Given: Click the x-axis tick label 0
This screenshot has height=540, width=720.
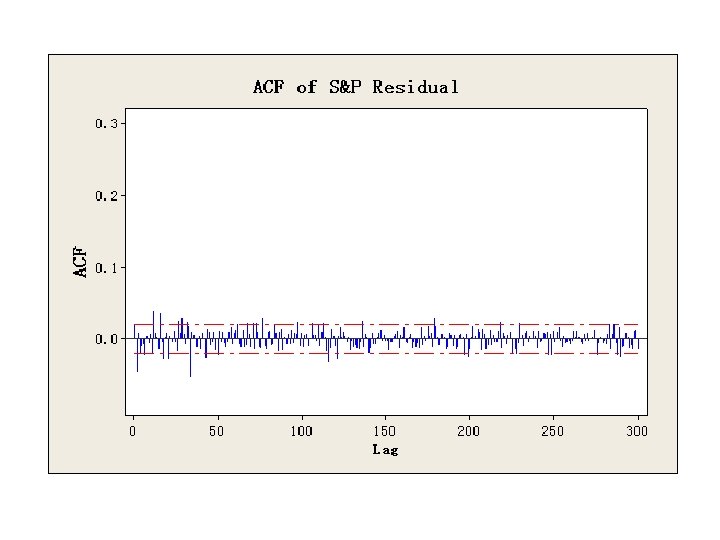Looking at the screenshot, I should coord(133,431).
